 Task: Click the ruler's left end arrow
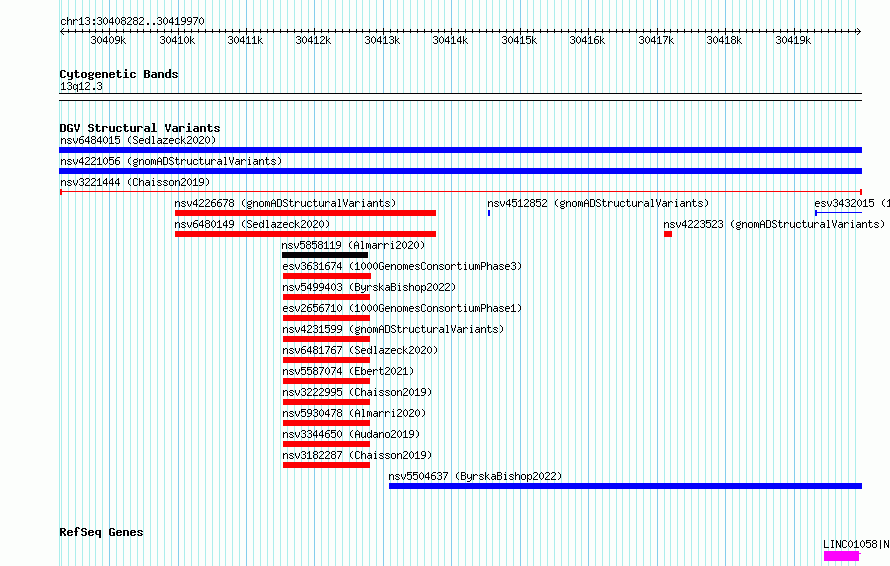click(62, 31)
